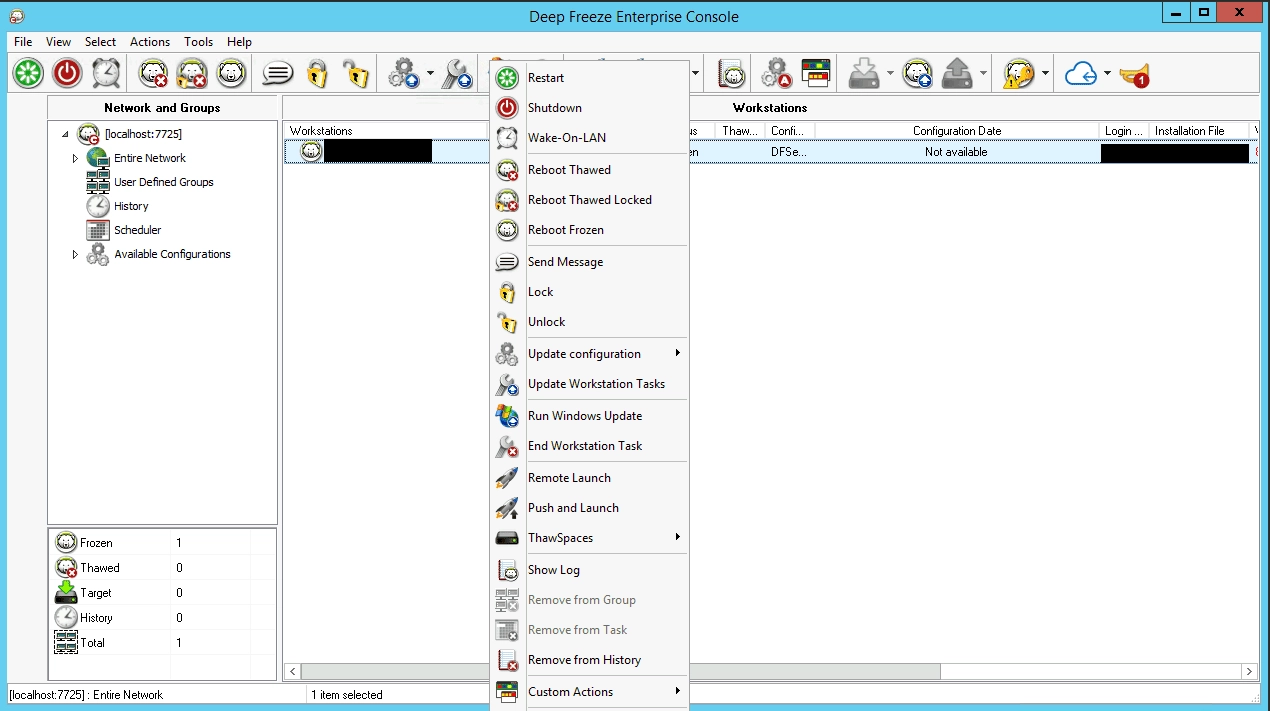This screenshot has width=1270, height=711.
Task: Open the View menu
Action: point(59,42)
